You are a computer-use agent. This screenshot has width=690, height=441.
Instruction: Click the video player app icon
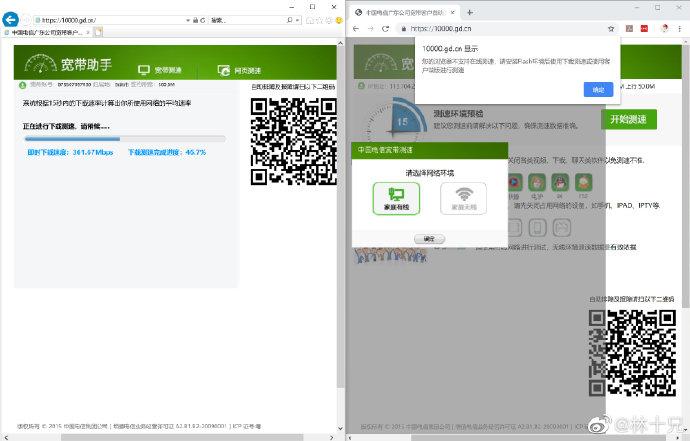click(x=514, y=182)
